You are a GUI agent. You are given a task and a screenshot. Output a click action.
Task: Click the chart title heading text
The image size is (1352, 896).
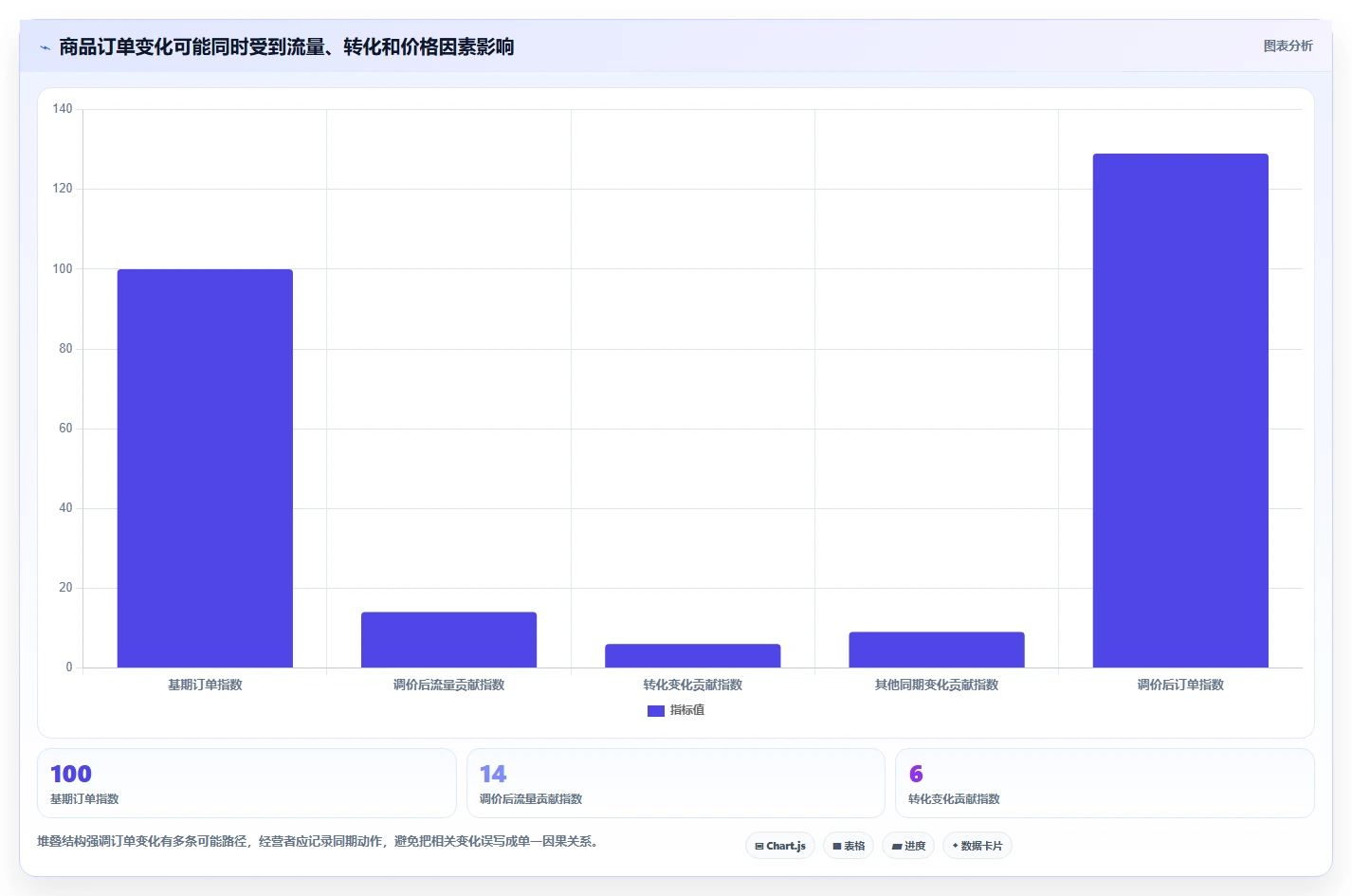[x=286, y=46]
